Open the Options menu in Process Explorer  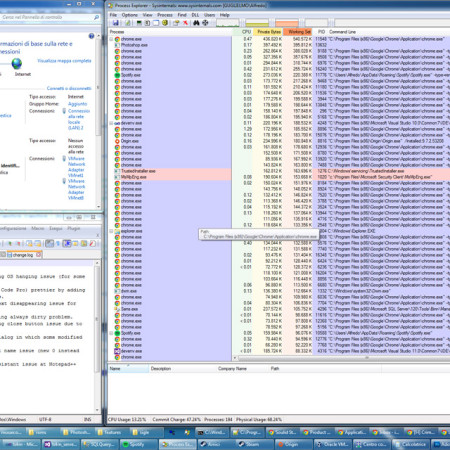point(129,15)
